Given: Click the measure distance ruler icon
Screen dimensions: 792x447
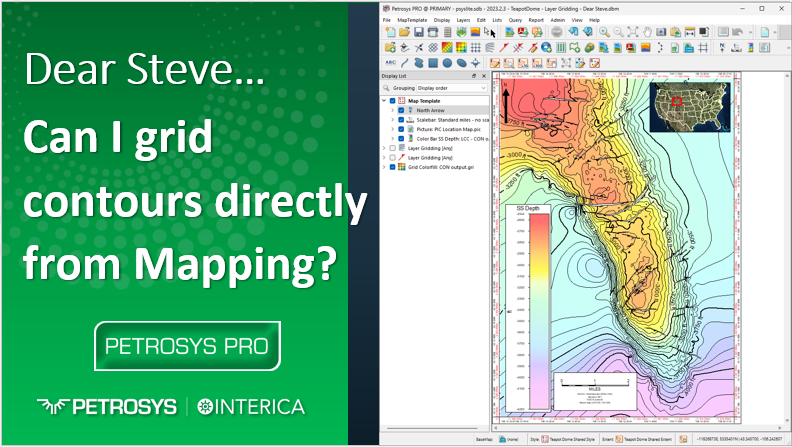Looking at the screenshot, I should [x=689, y=32].
